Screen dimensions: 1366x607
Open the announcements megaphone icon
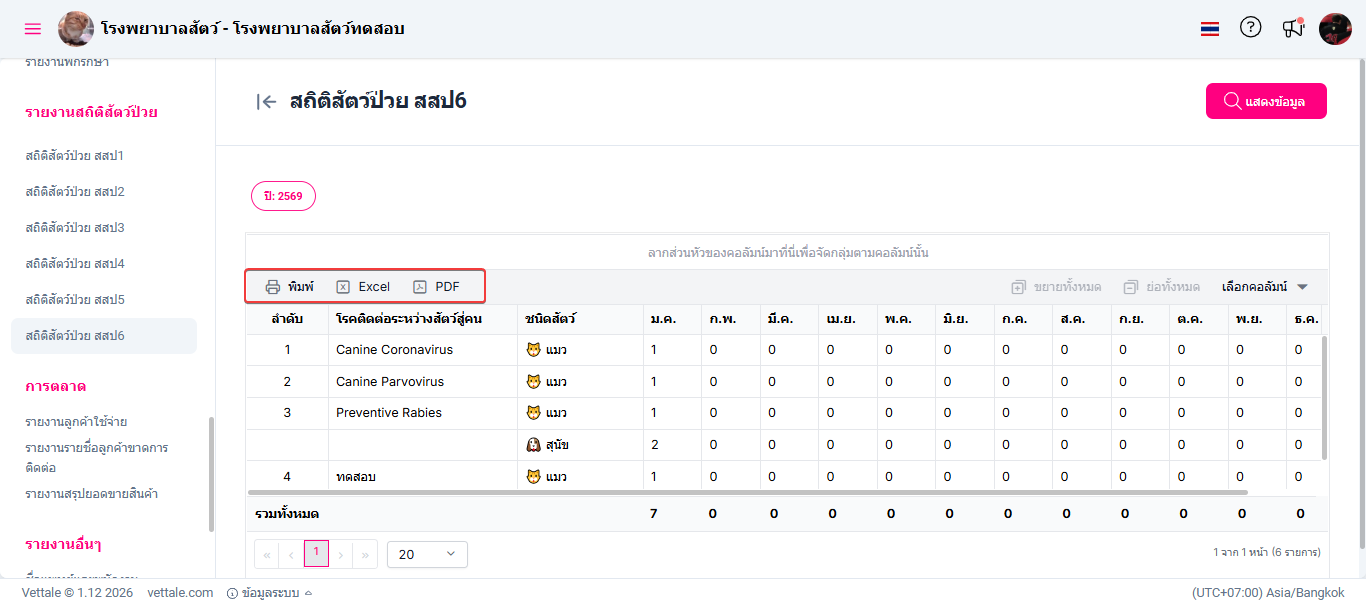(1293, 28)
